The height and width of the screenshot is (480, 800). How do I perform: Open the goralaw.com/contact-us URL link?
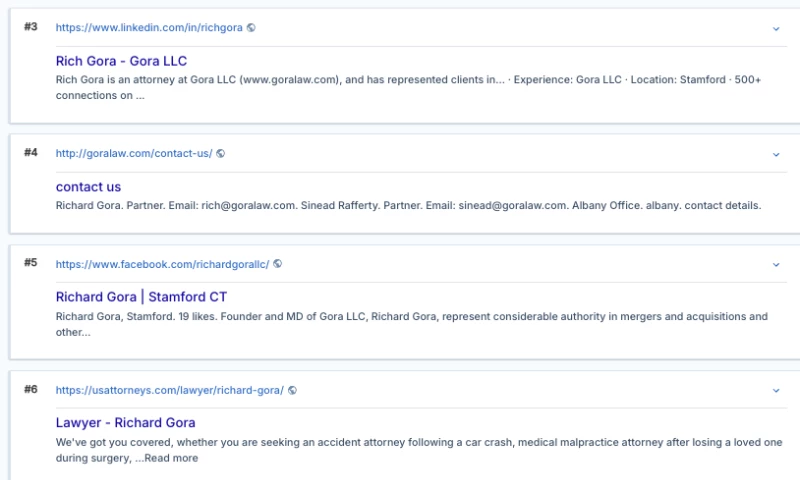pos(134,153)
